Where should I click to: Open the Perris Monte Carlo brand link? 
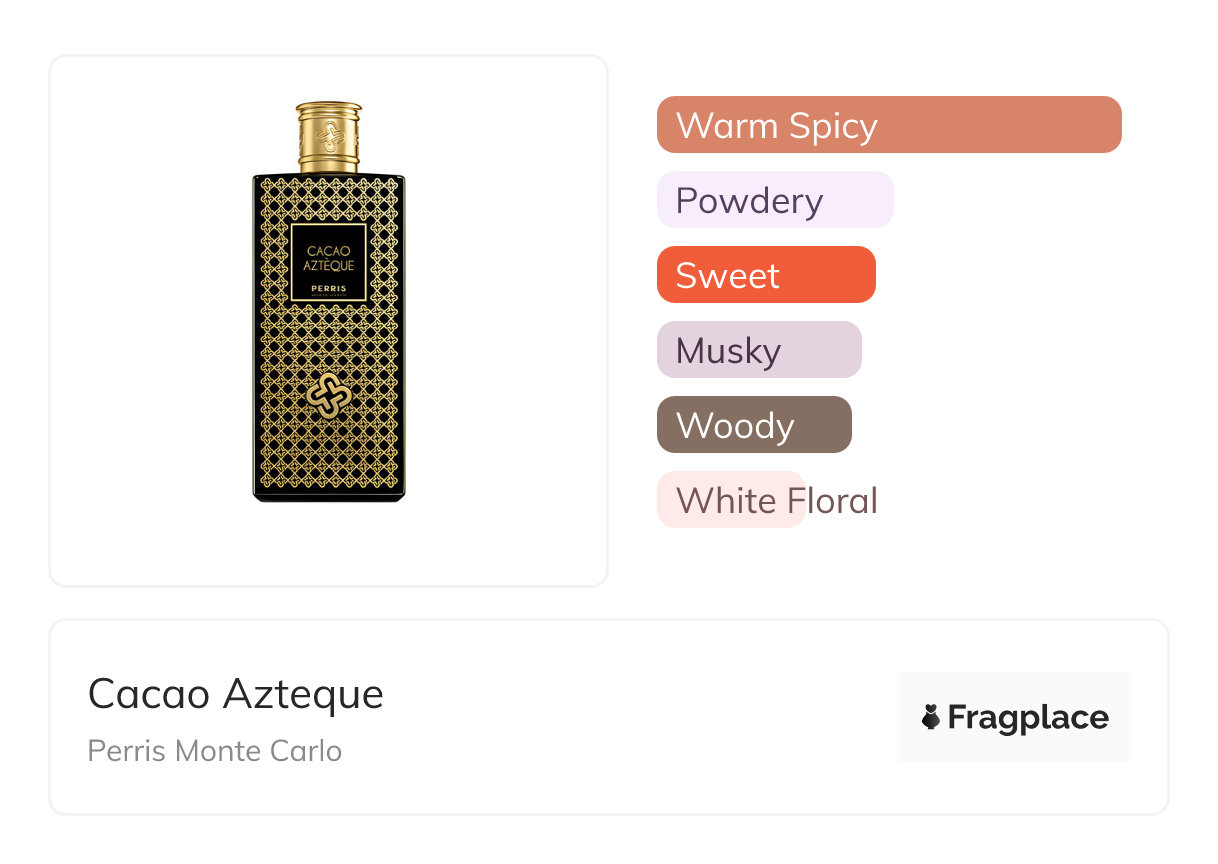pos(214,751)
